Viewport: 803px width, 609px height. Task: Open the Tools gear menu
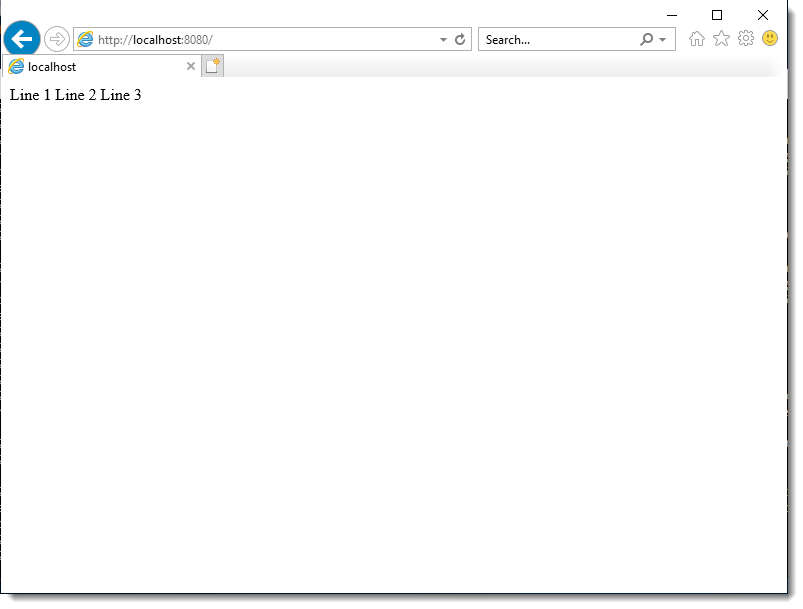(746, 39)
